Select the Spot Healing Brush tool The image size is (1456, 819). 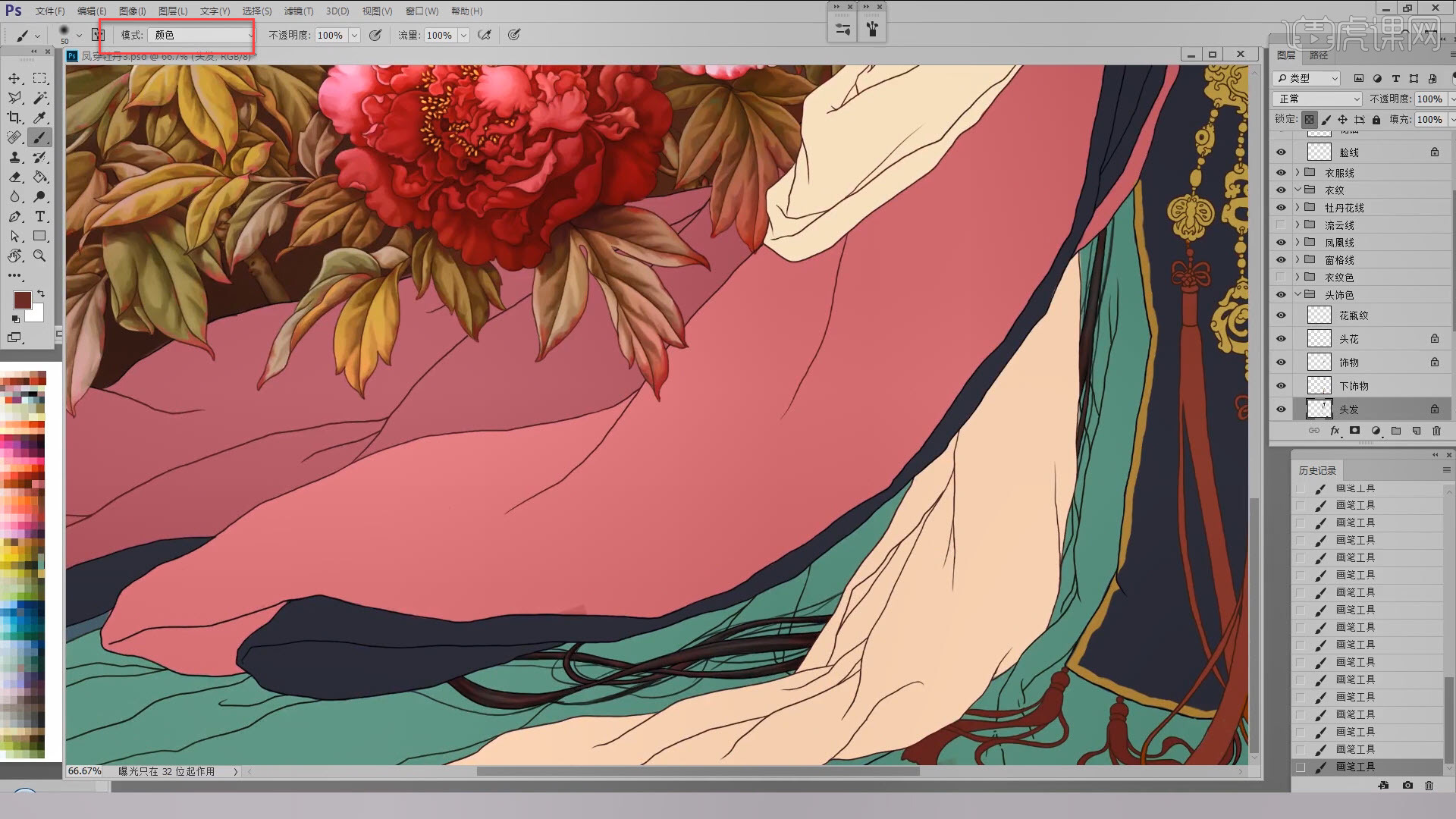[x=14, y=137]
